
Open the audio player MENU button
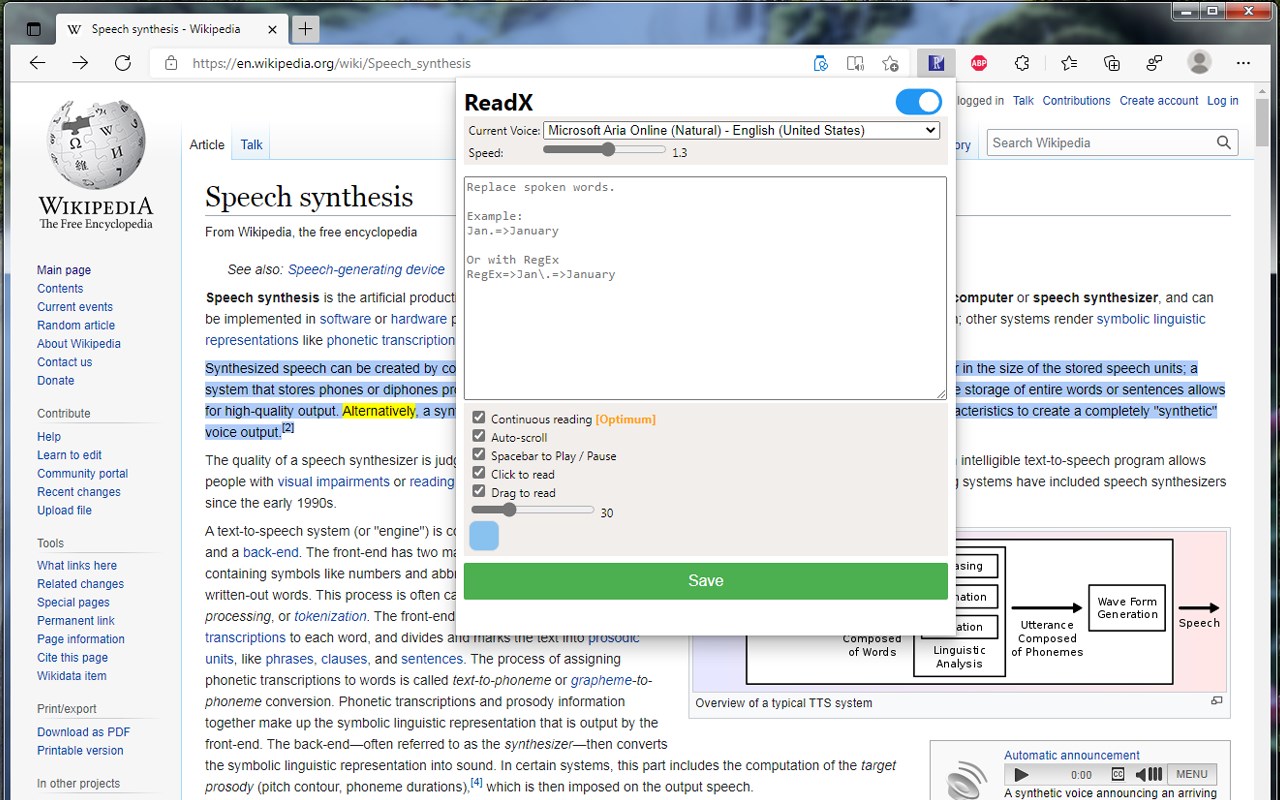[1192, 774]
